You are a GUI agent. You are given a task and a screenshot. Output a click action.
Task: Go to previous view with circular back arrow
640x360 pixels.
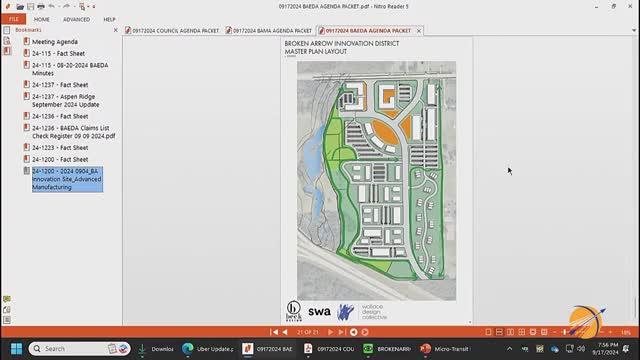[x=353, y=332]
